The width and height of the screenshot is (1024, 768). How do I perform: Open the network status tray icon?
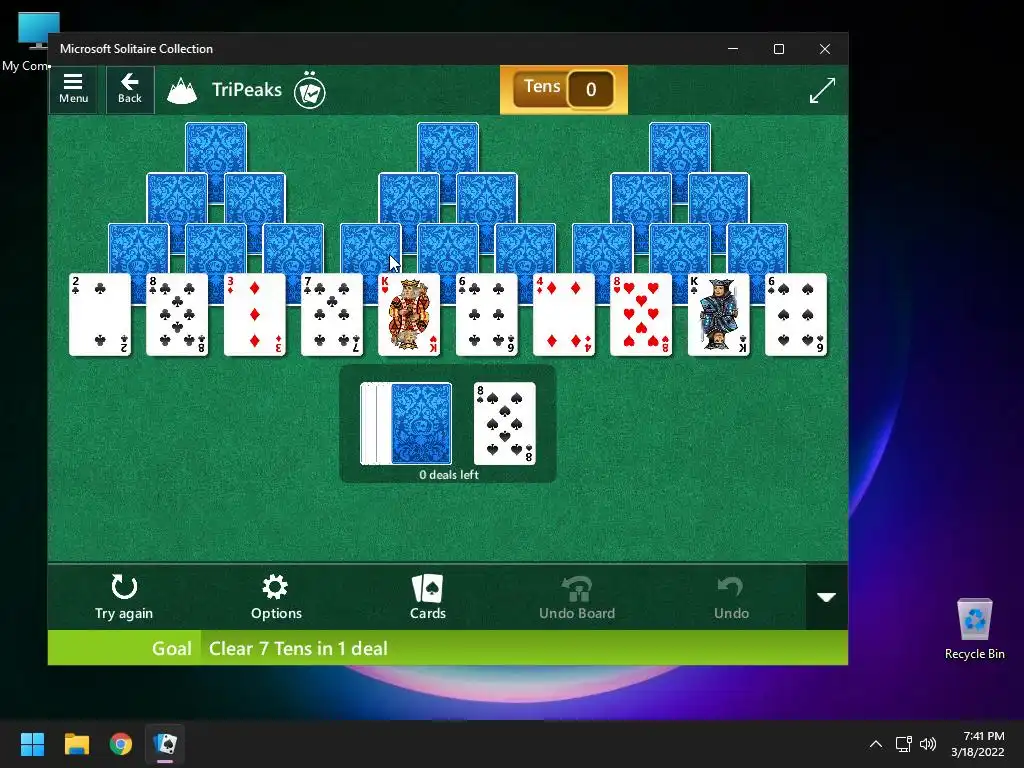(x=903, y=744)
